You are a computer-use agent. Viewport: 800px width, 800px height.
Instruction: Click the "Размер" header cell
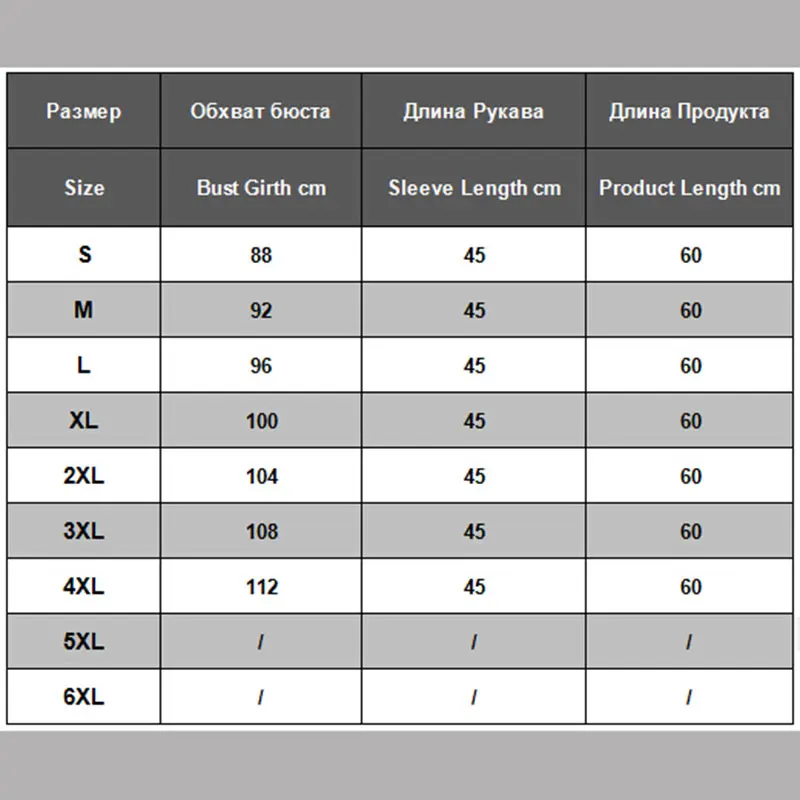click(84, 110)
